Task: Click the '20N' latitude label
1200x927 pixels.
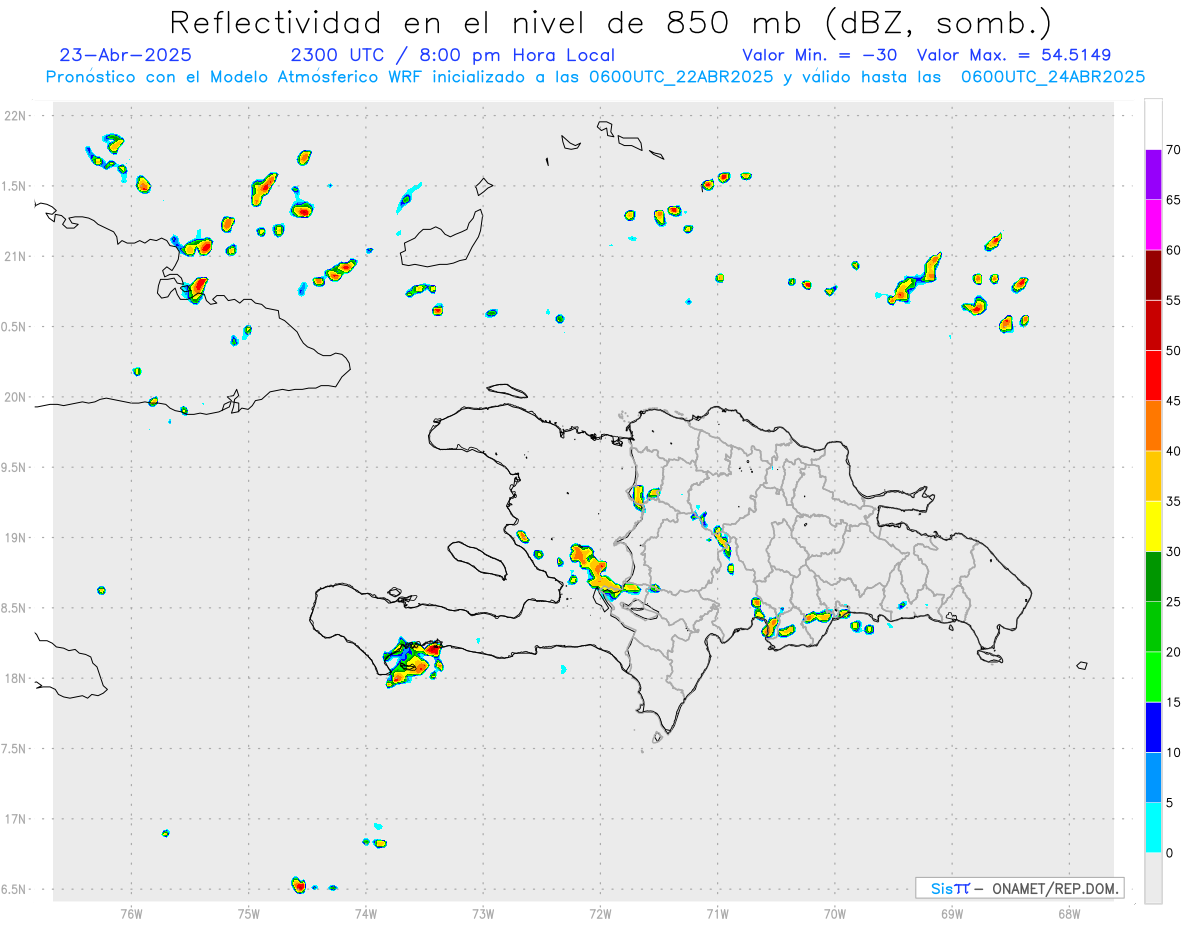Action: tap(17, 397)
